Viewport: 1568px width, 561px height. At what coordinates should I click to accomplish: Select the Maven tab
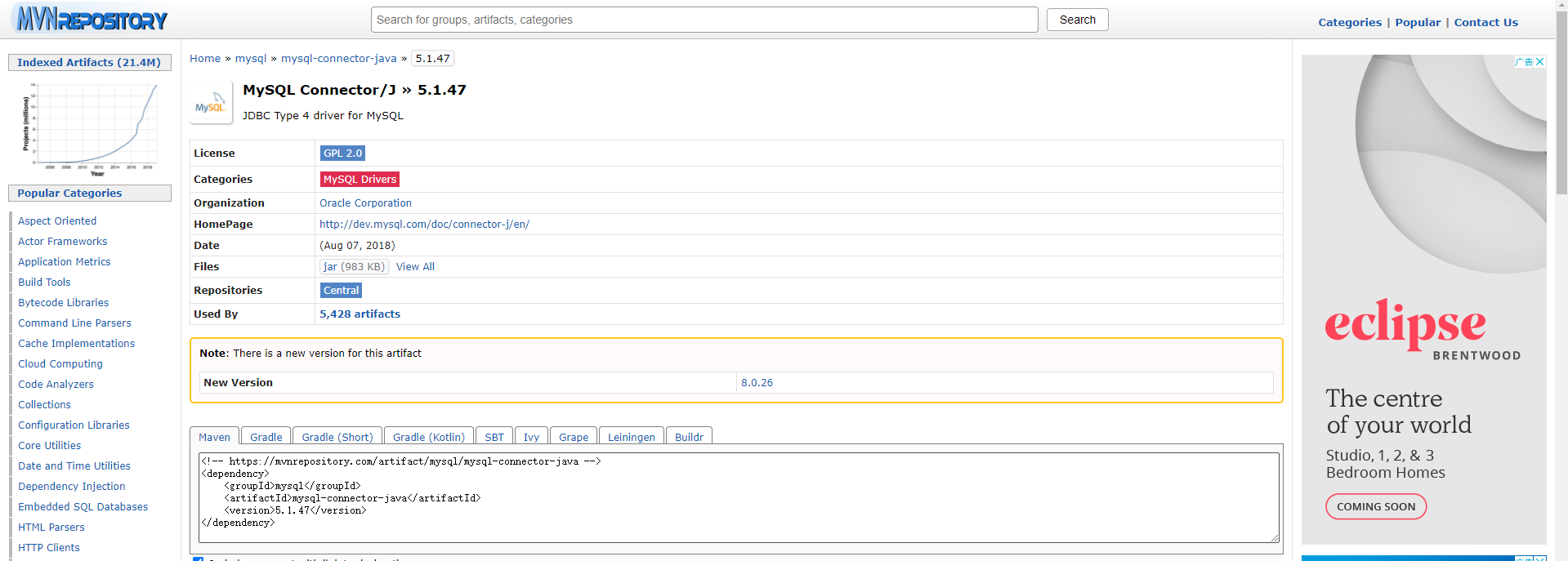[x=214, y=437]
